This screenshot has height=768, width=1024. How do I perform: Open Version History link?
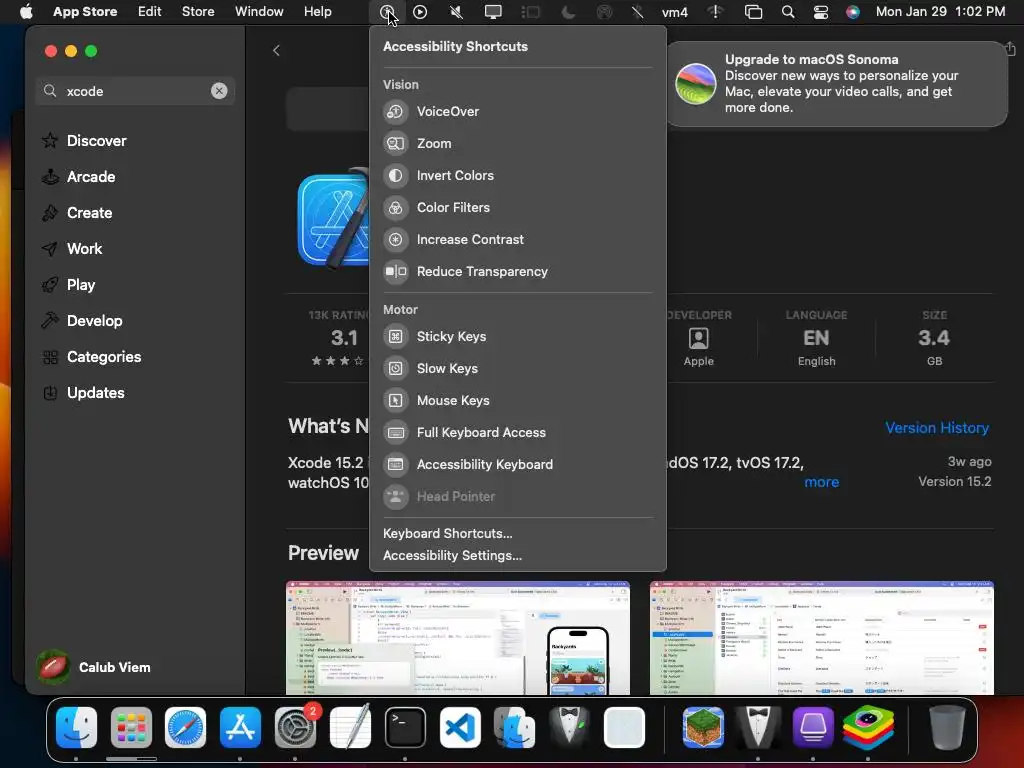point(936,428)
